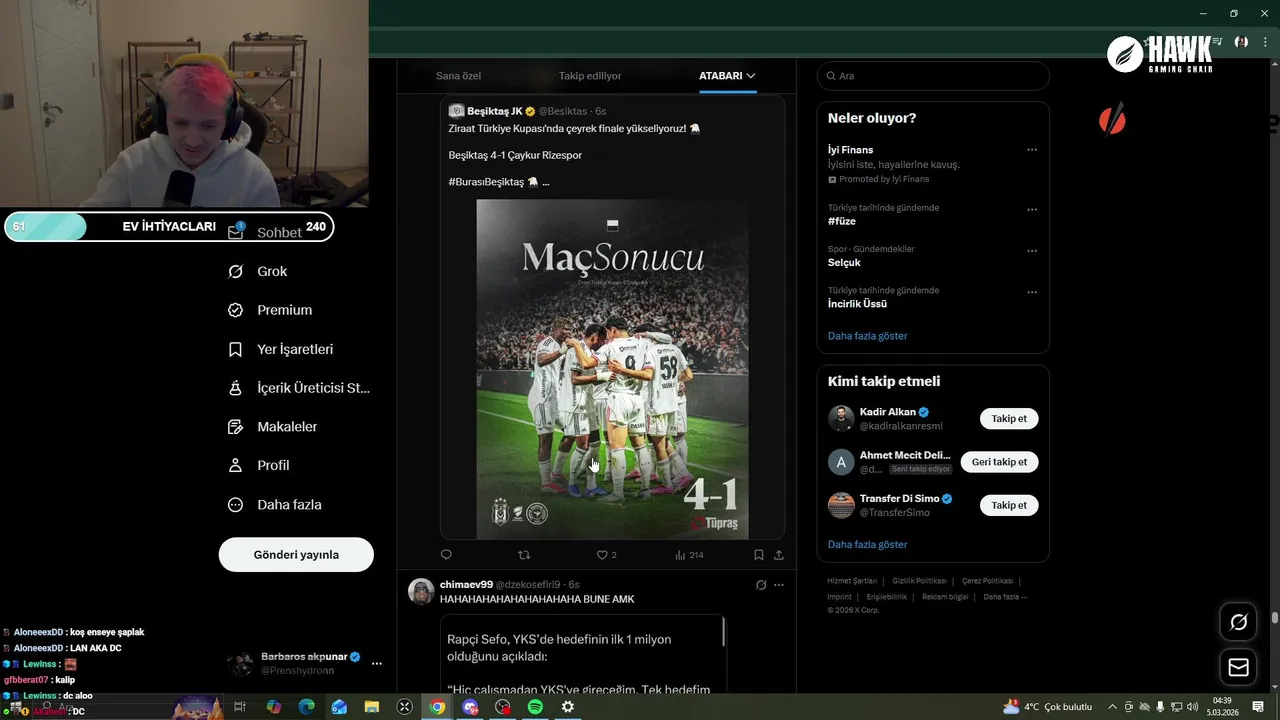Bookmark the Beşiktaş JK post
1280x720 pixels.
point(759,555)
